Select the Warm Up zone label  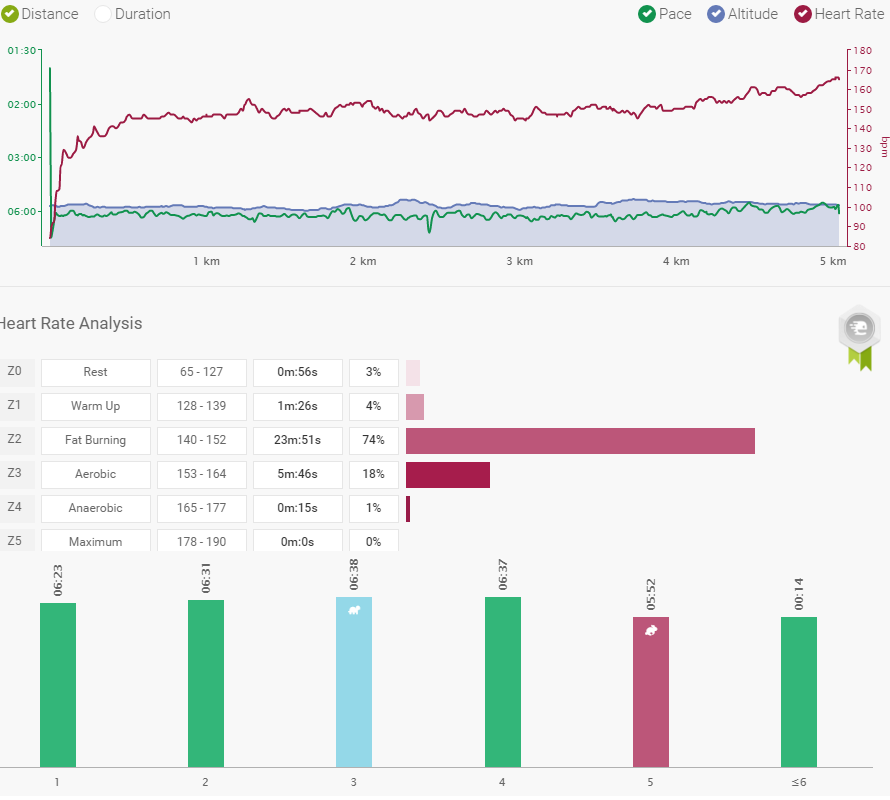96,406
